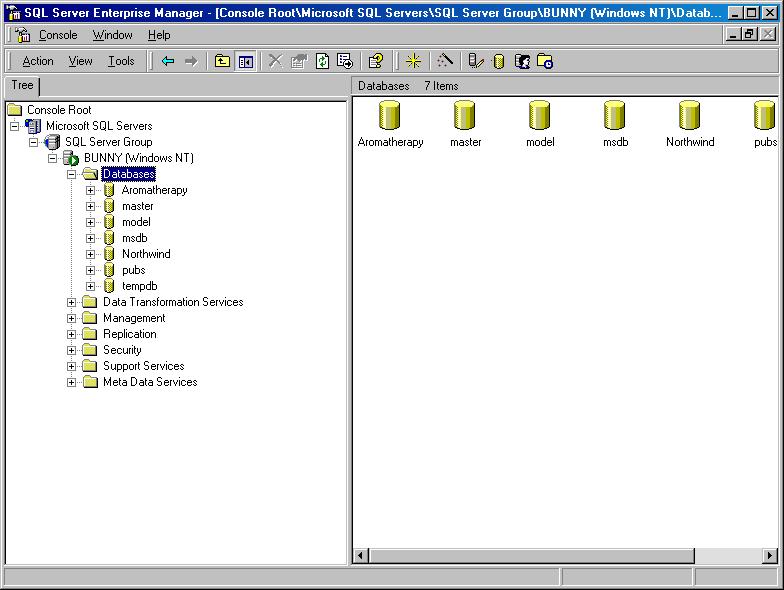Click the Export List toolbar icon
The width and height of the screenshot is (784, 590).
tap(345, 62)
